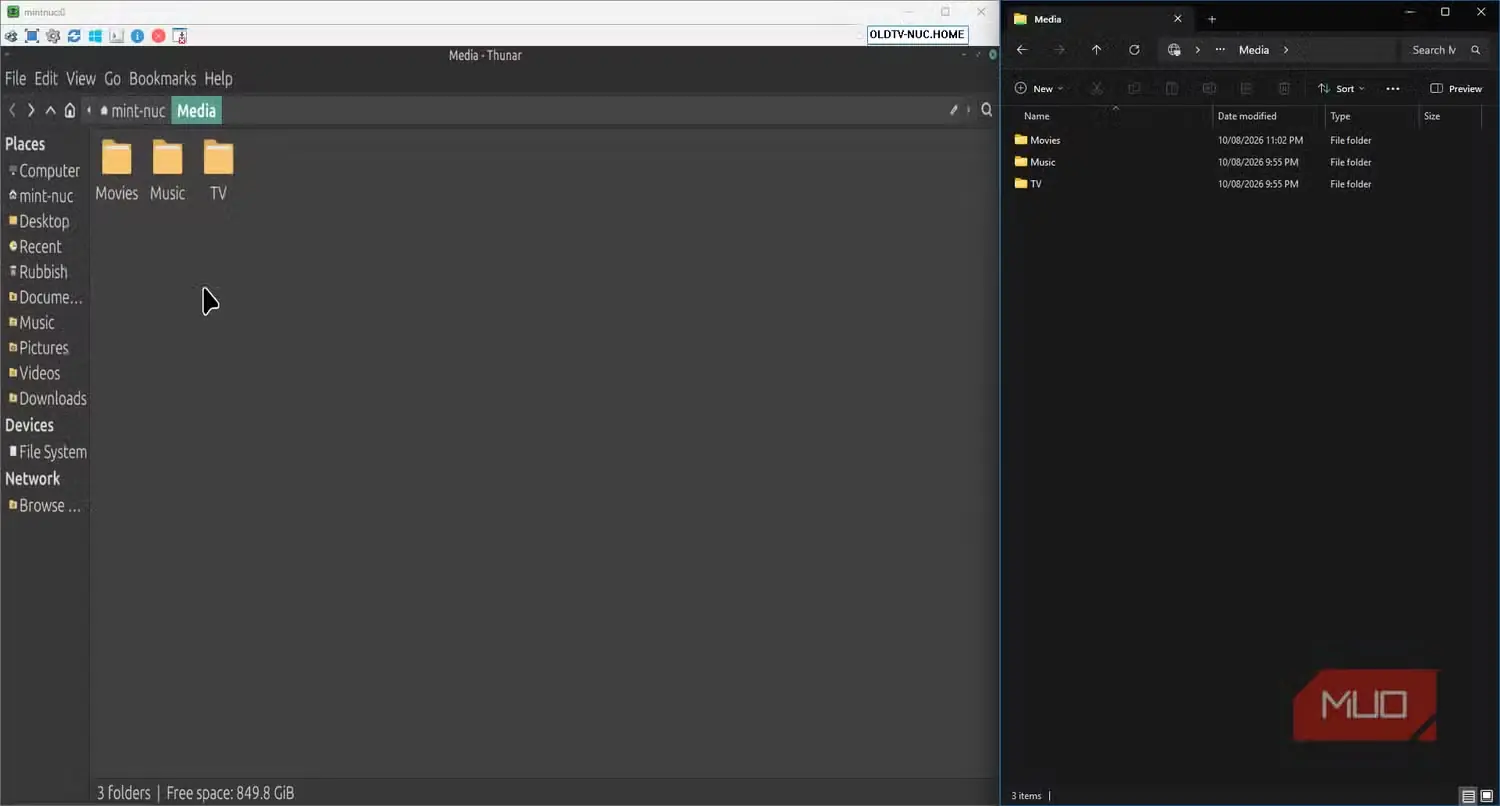This screenshot has height=806, width=1500.
Task: Select the Media tab in Windows Explorer
Action: (x=1097, y=19)
